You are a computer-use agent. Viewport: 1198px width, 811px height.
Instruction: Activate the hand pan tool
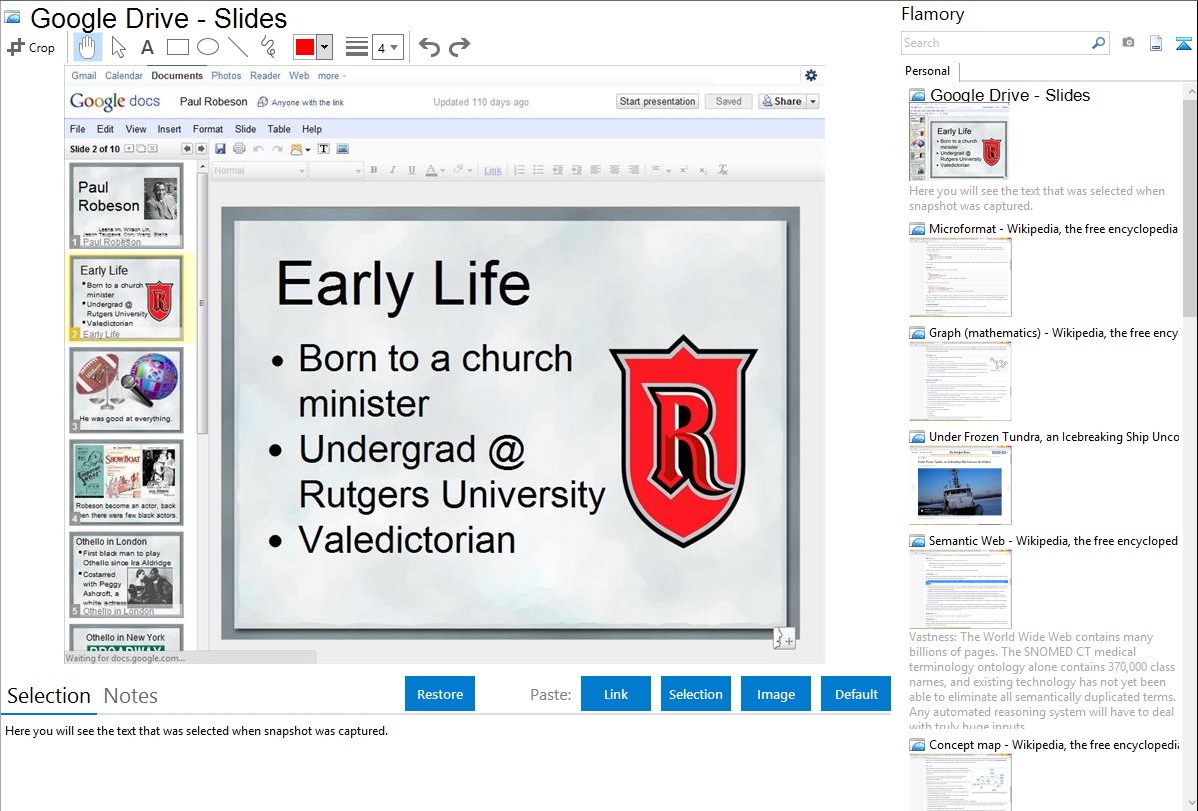(x=87, y=47)
